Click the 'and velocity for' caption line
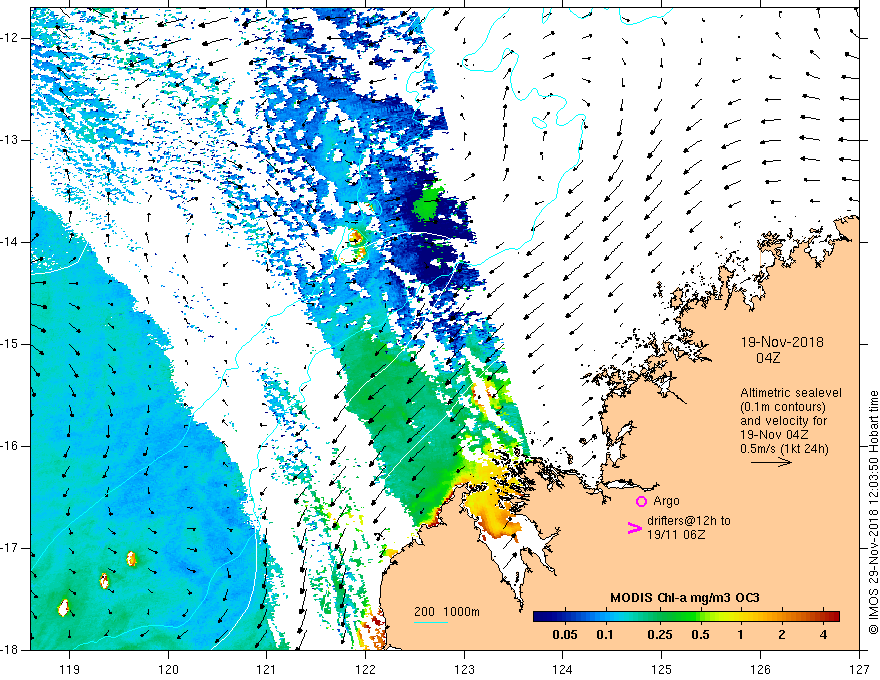The height and width of the screenshot is (680, 880). coord(783,421)
